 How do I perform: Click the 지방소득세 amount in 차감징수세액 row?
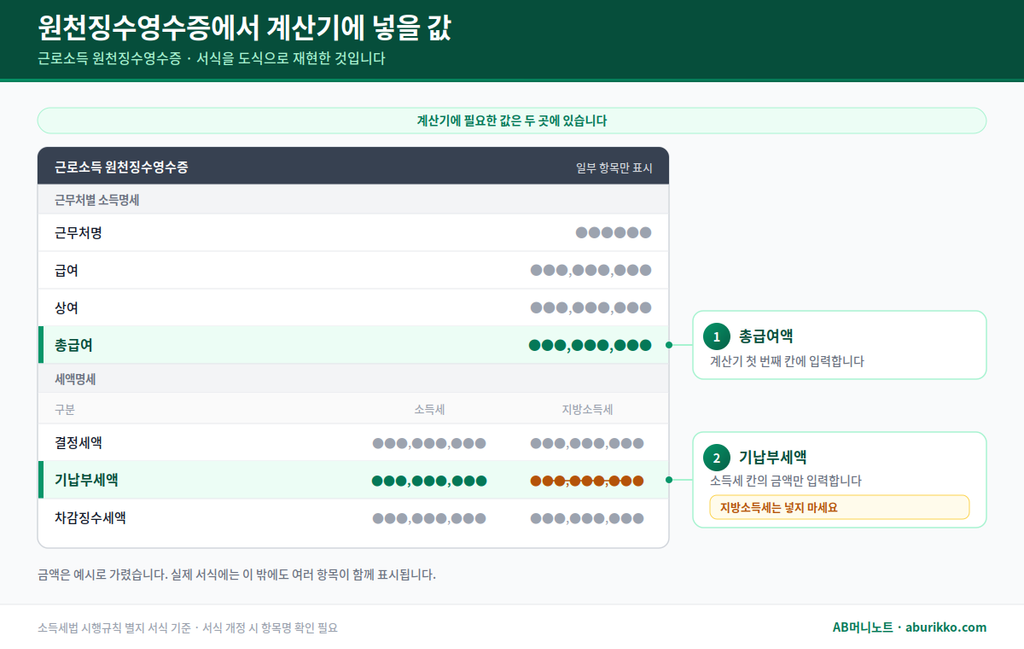click(x=587, y=518)
